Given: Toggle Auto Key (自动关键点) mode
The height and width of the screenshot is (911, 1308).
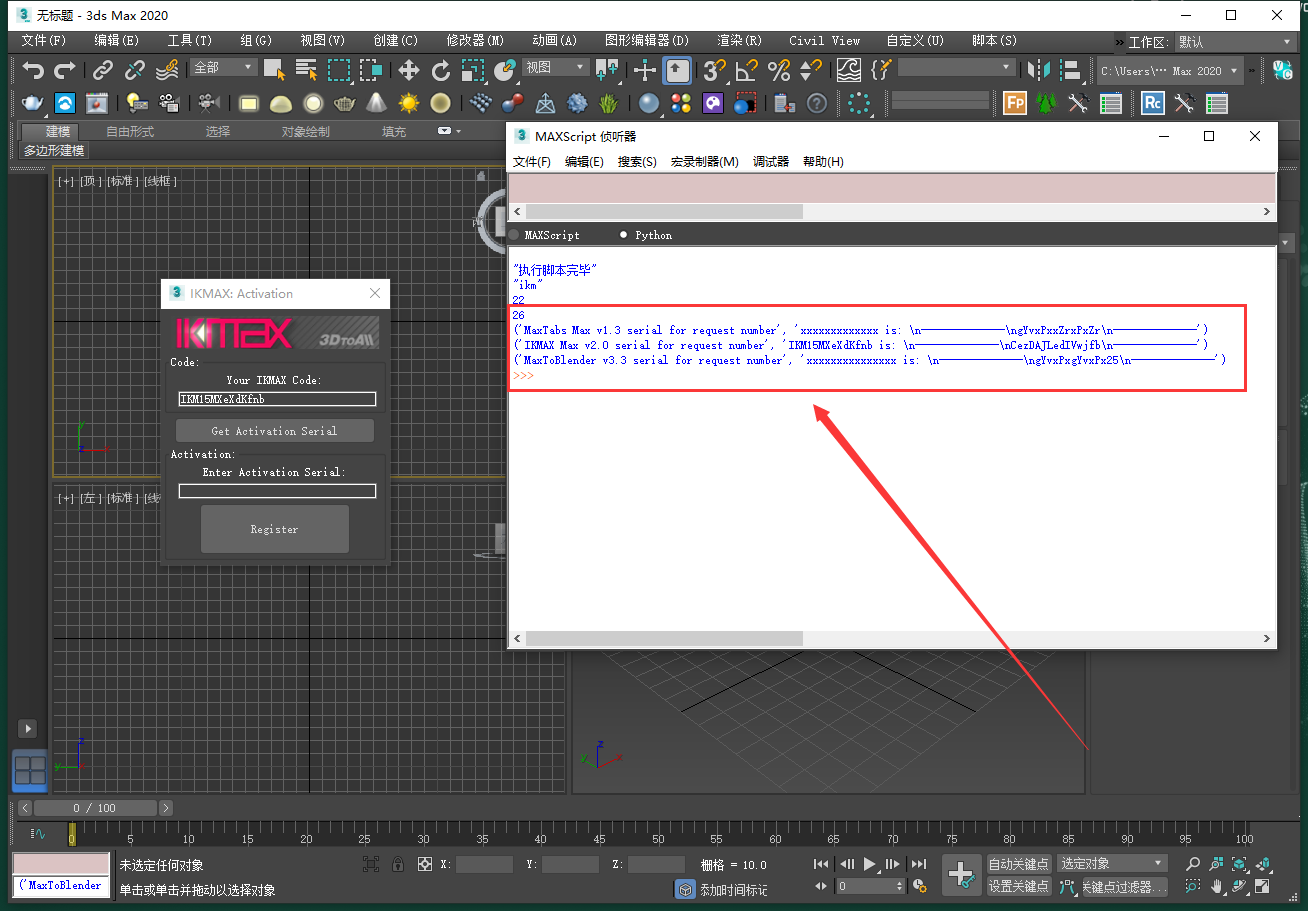Looking at the screenshot, I should point(1019,864).
